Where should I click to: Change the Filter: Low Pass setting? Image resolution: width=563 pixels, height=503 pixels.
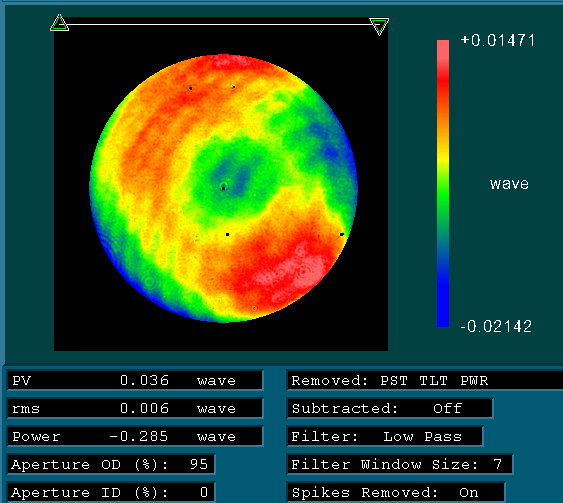tap(385, 437)
